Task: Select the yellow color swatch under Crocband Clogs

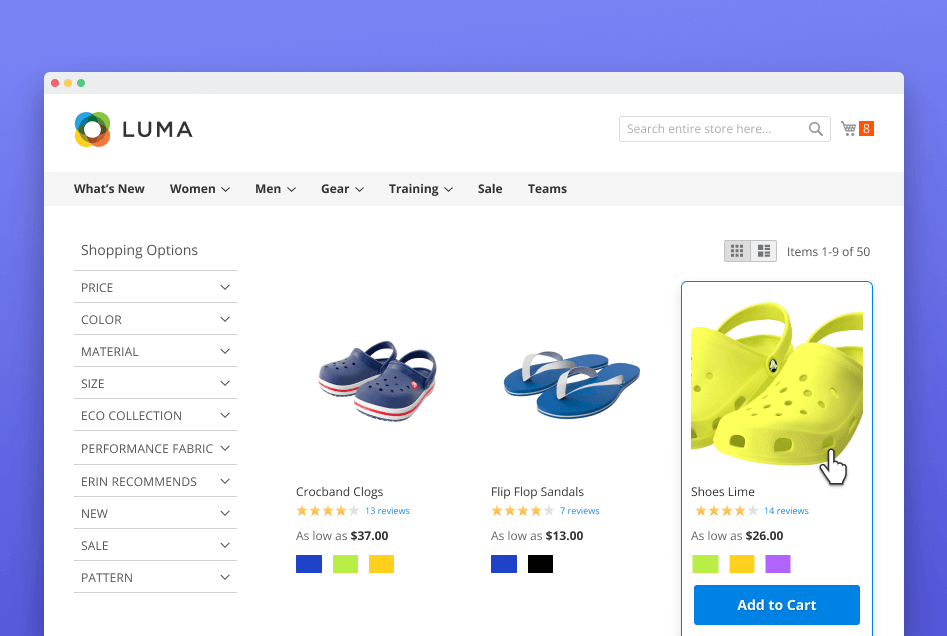Action: (x=381, y=564)
